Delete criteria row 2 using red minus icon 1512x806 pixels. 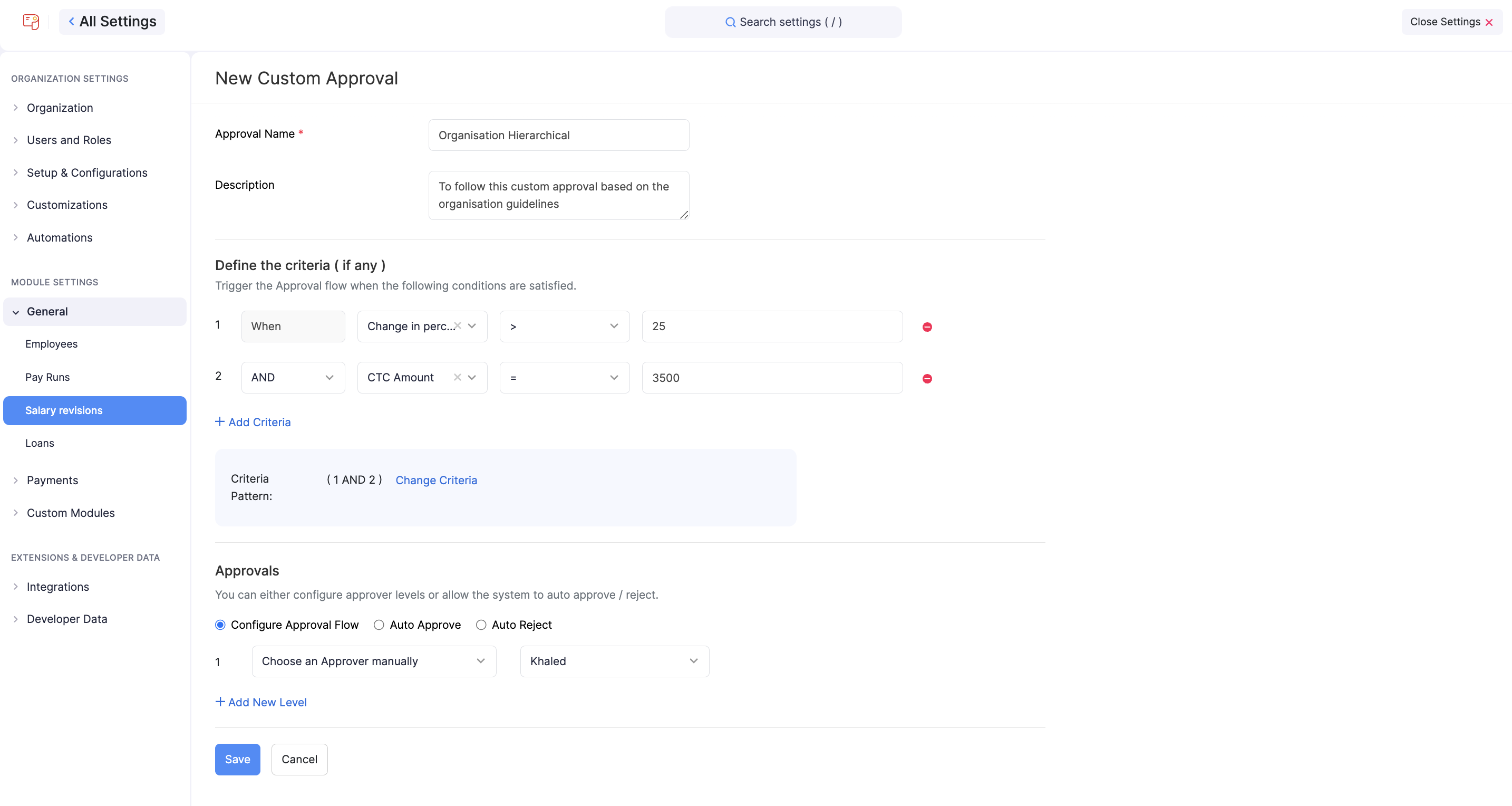pyautogui.click(x=927, y=378)
